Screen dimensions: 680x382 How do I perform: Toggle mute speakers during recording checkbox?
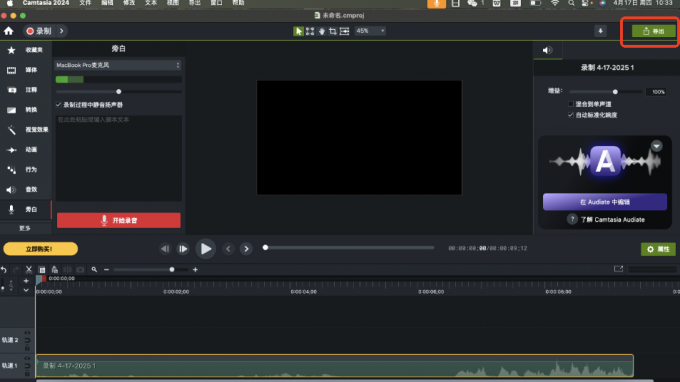[x=59, y=104]
